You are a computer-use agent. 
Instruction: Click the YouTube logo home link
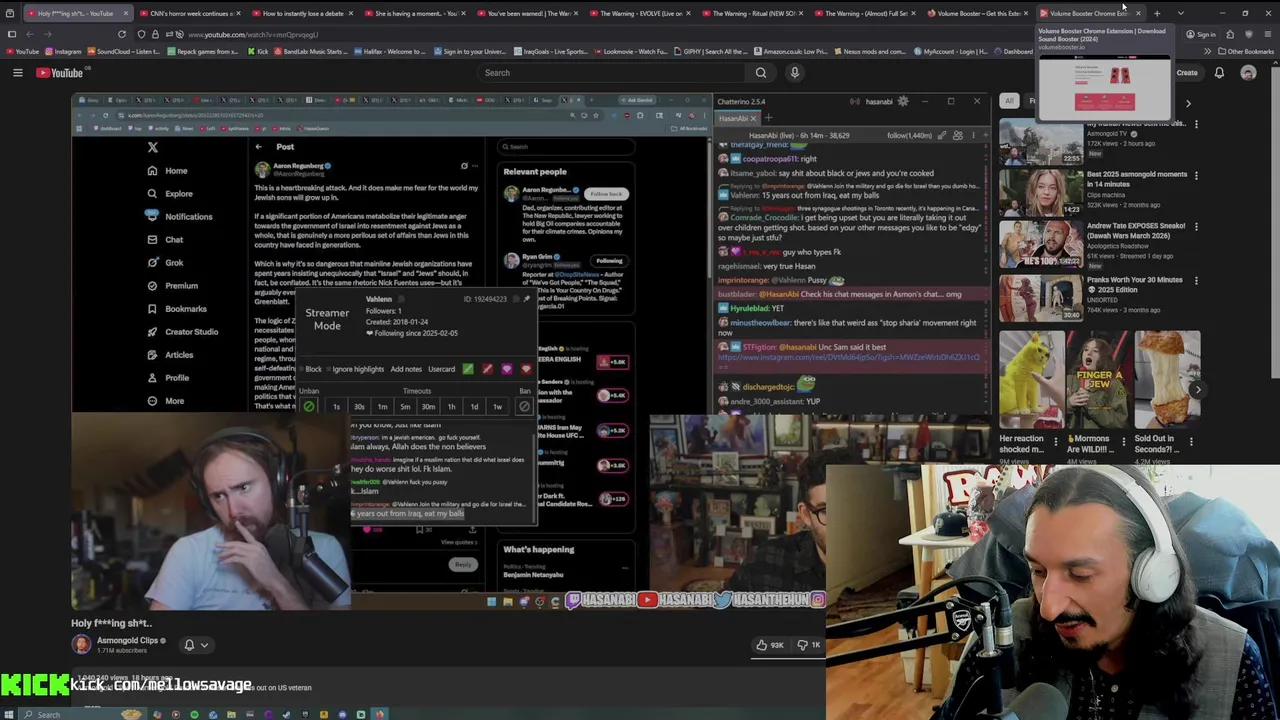(60, 72)
